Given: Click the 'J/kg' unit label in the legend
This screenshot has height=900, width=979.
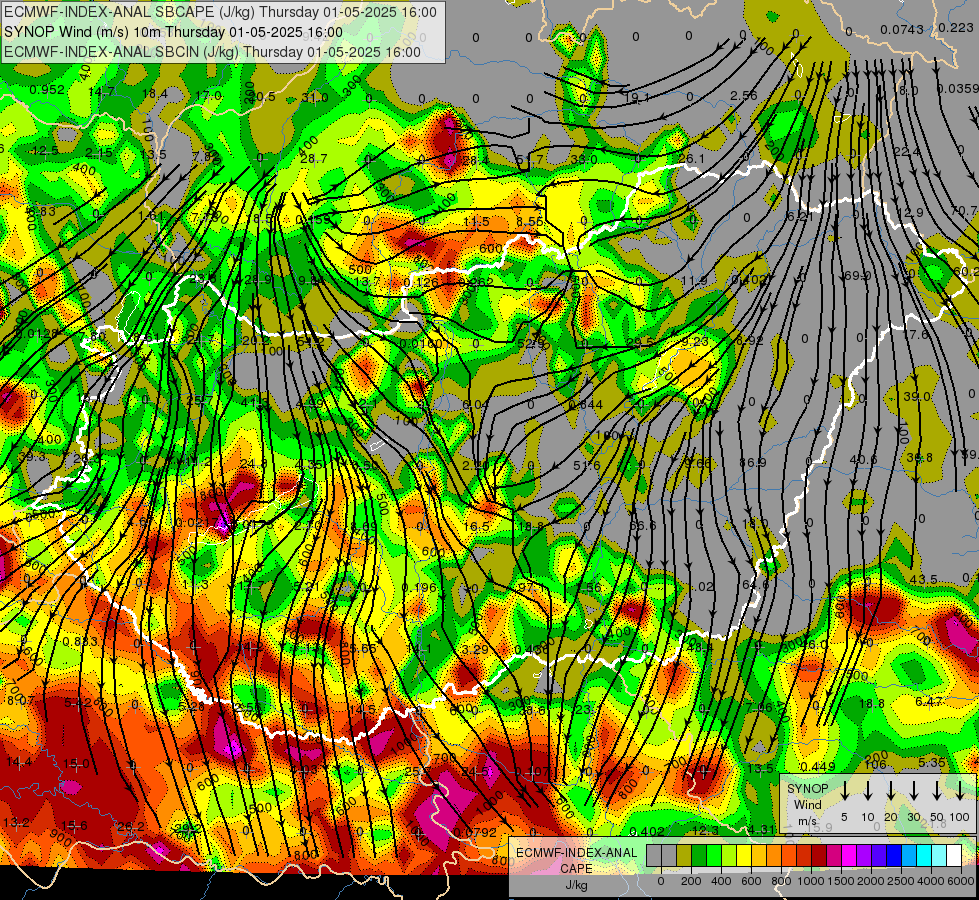Looking at the screenshot, I should 576,884.
